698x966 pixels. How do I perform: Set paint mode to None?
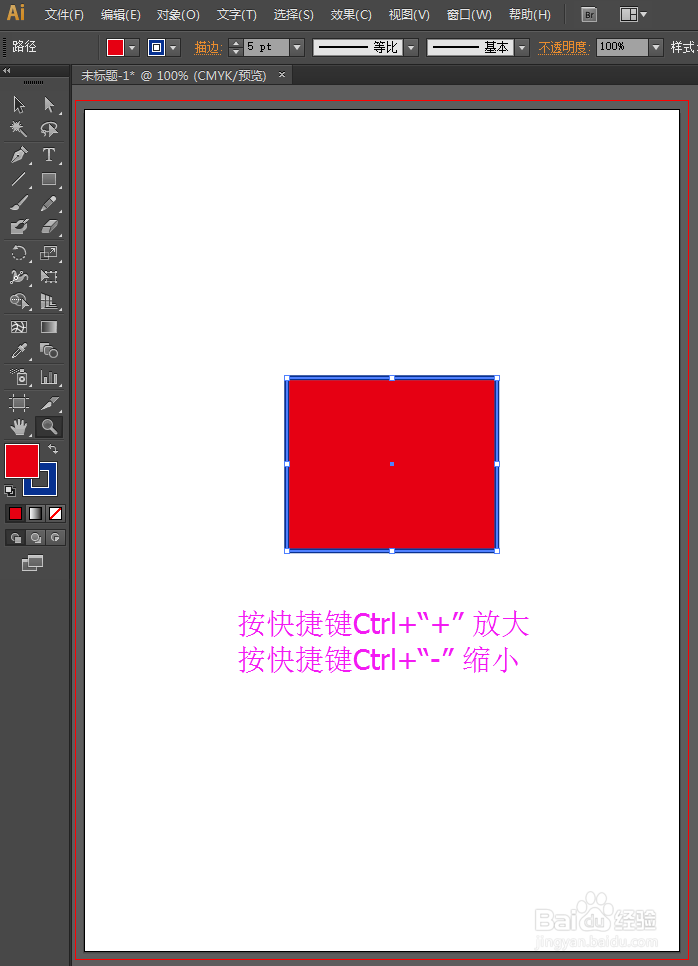(x=55, y=513)
